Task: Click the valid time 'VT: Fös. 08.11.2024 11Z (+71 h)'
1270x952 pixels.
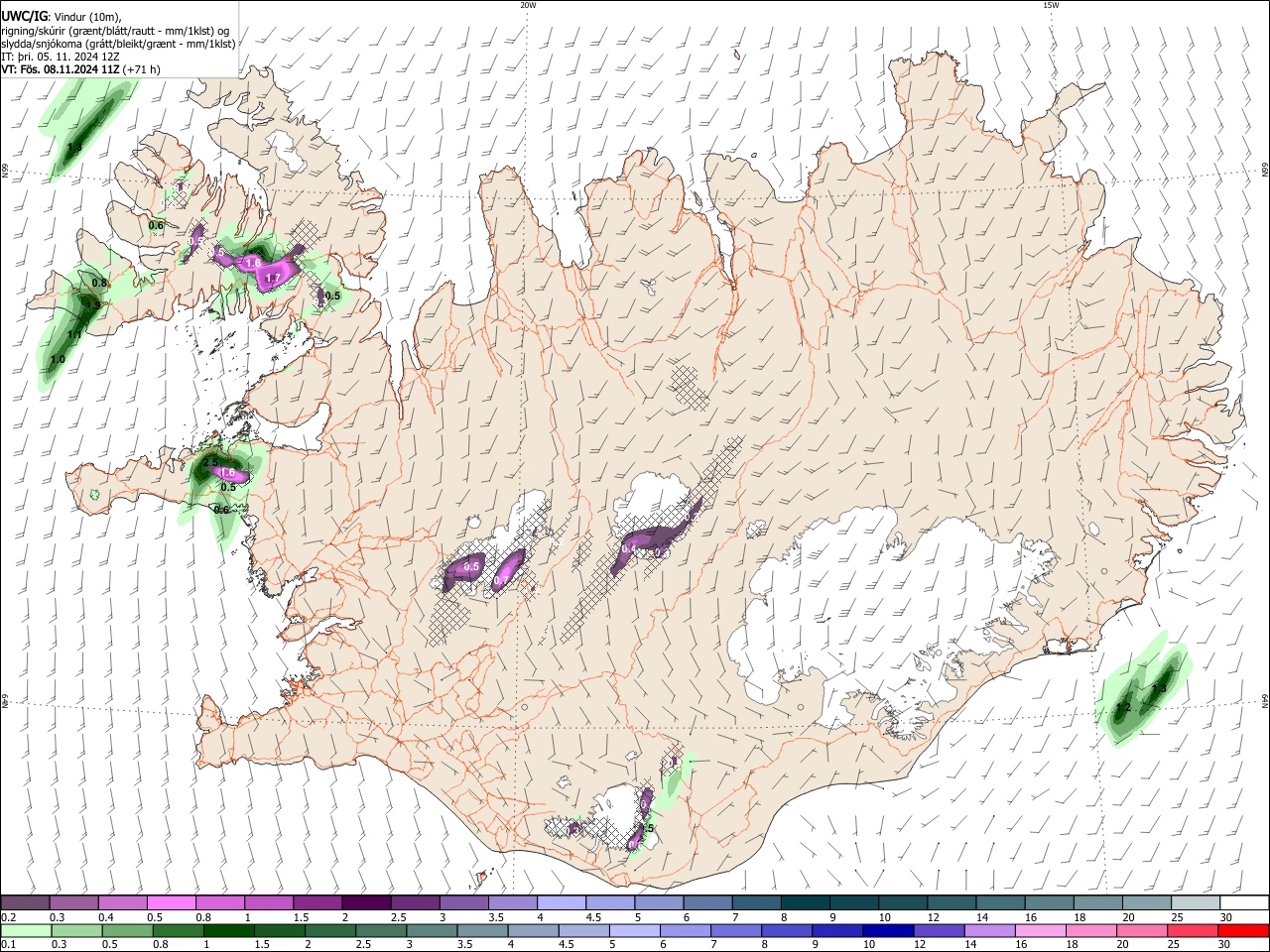Action: [80, 69]
